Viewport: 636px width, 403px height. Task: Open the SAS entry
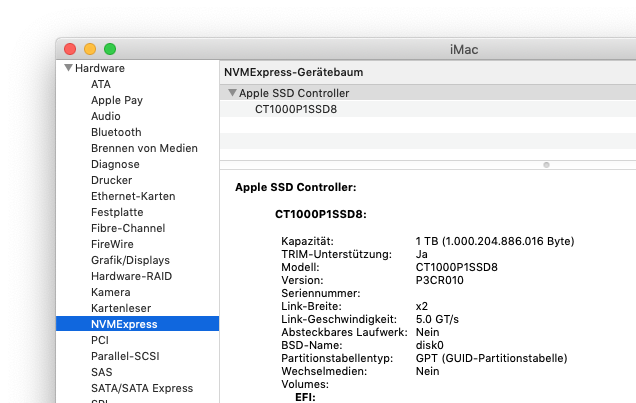click(x=101, y=372)
